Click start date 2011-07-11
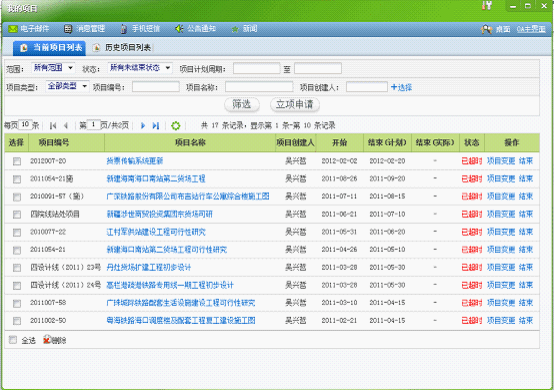 coord(339,196)
